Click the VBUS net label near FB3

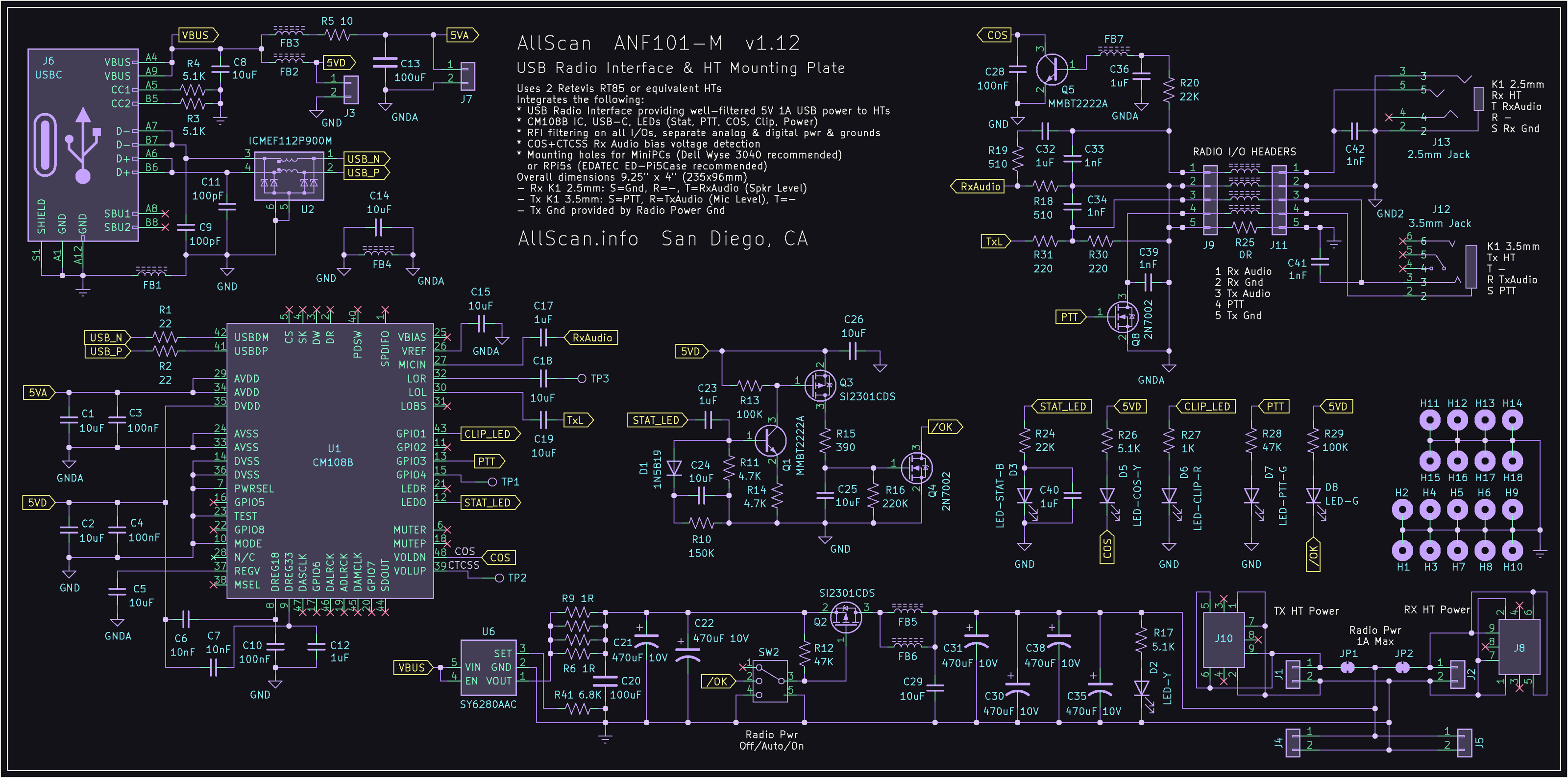pyautogui.click(x=197, y=35)
